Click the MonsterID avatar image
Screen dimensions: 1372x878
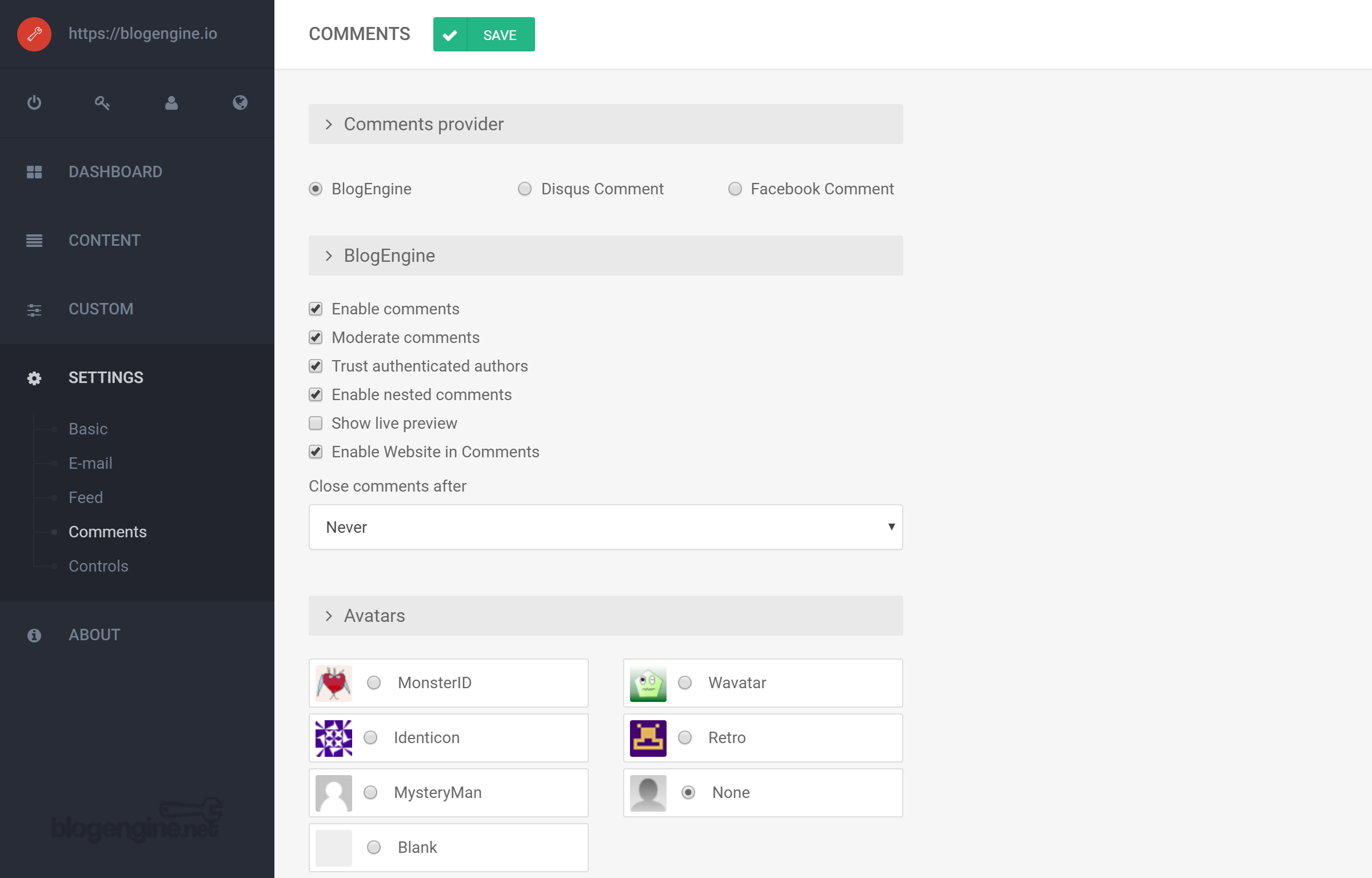(x=334, y=683)
